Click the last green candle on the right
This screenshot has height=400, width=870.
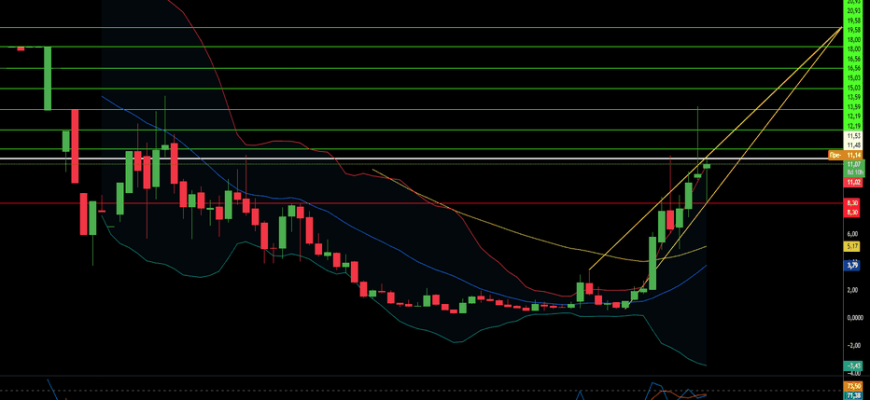(707, 166)
